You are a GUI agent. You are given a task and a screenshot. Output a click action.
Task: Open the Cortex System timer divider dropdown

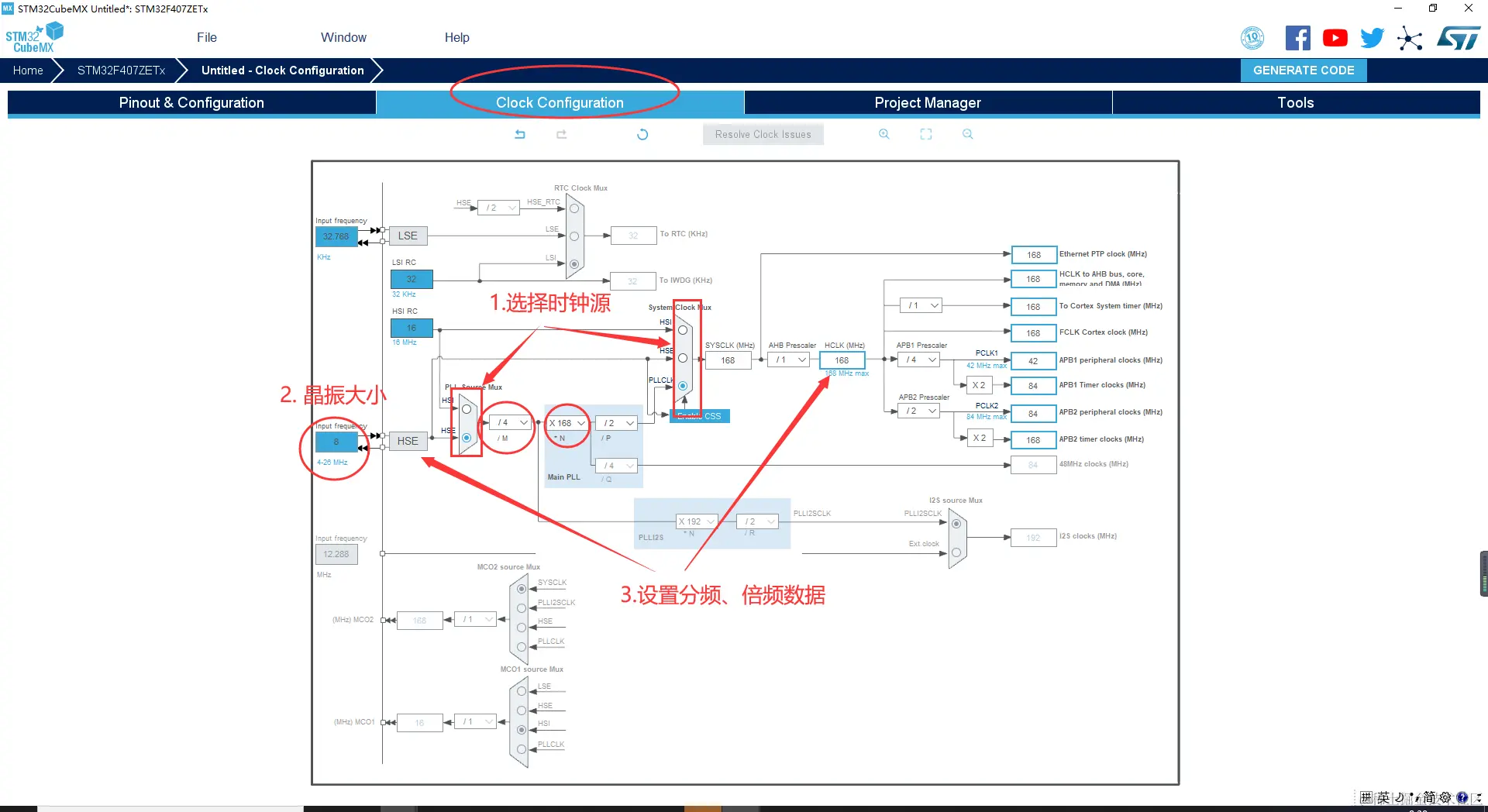[x=921, y=305]
